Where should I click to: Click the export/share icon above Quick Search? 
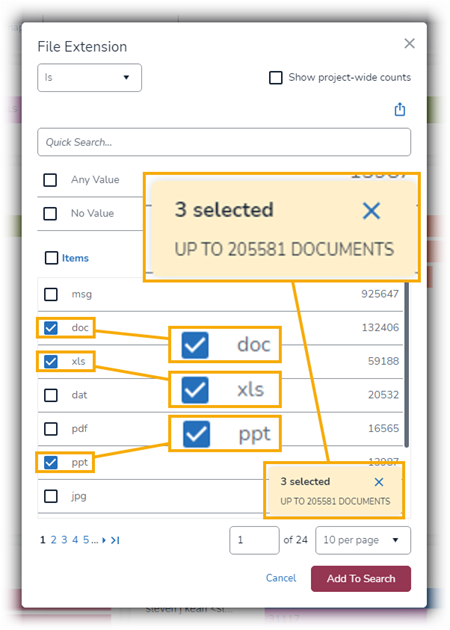pos(399,109)
